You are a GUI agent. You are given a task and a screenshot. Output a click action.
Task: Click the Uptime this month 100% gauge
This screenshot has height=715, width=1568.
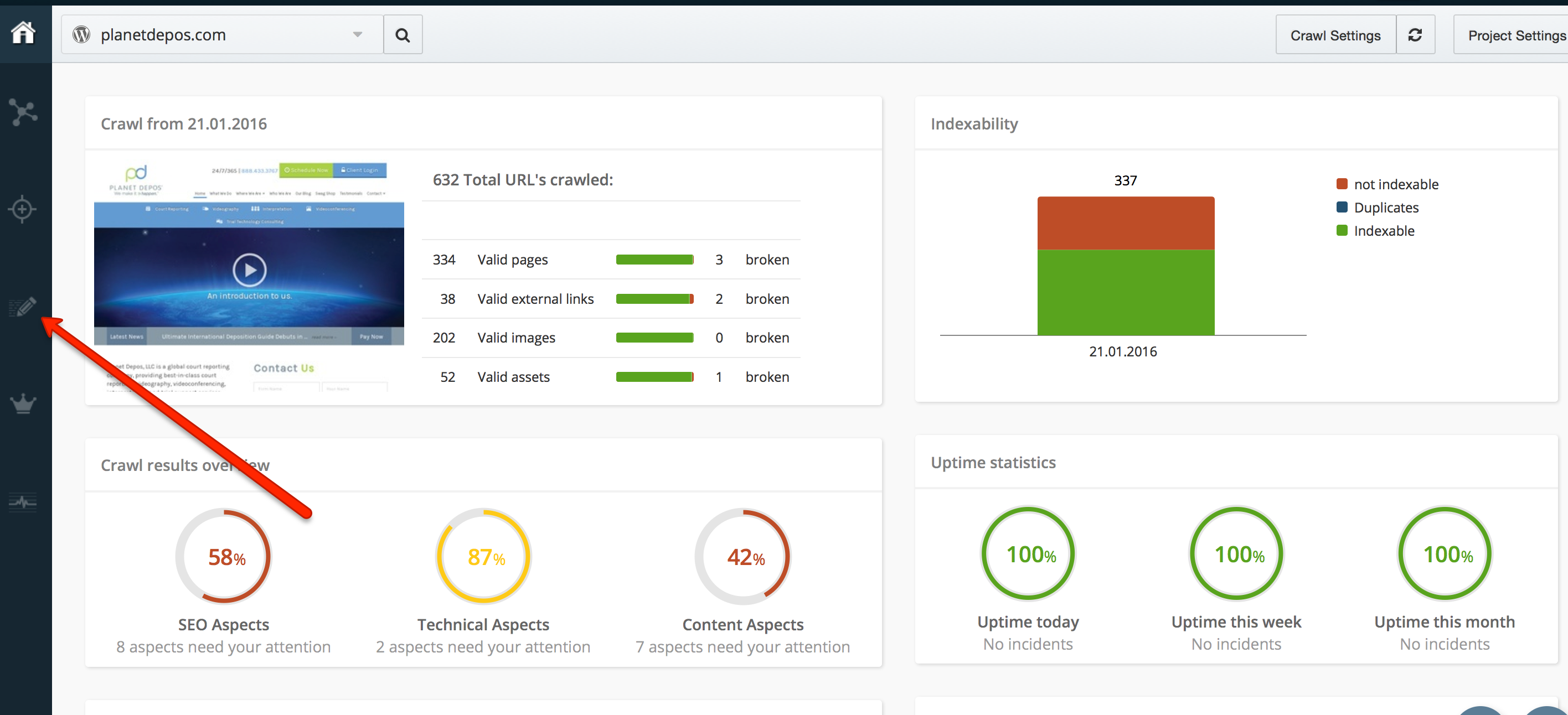click(1445, 554)
